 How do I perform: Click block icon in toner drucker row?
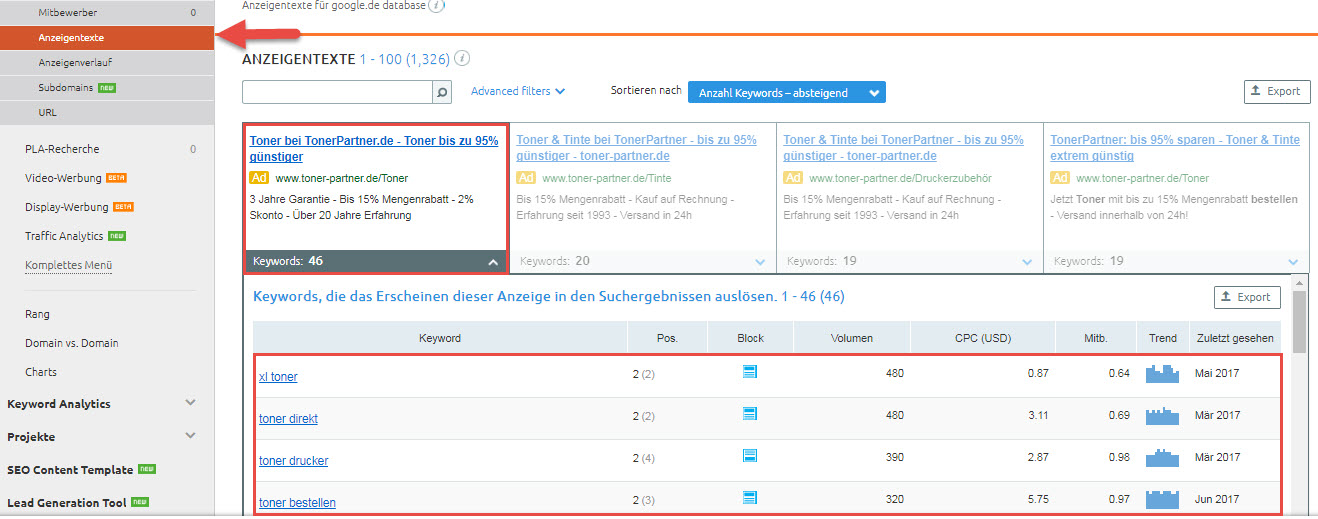coord(750,456)
